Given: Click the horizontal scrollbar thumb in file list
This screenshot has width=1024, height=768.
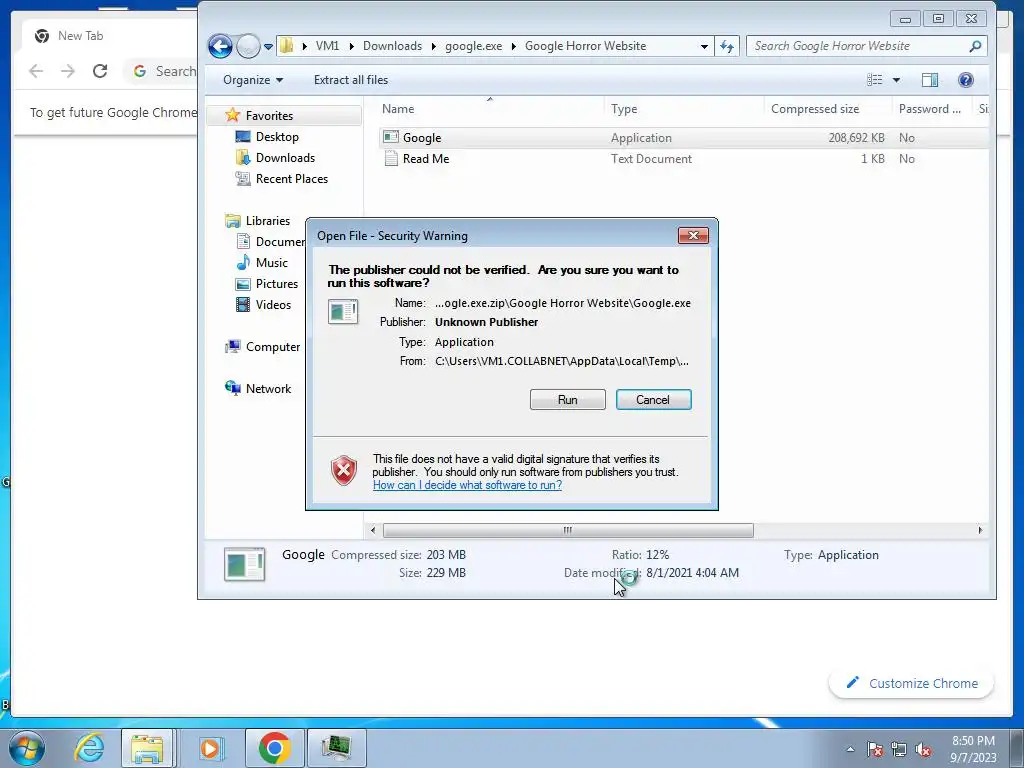Looking at the screenshot, I should pos(568,530).
